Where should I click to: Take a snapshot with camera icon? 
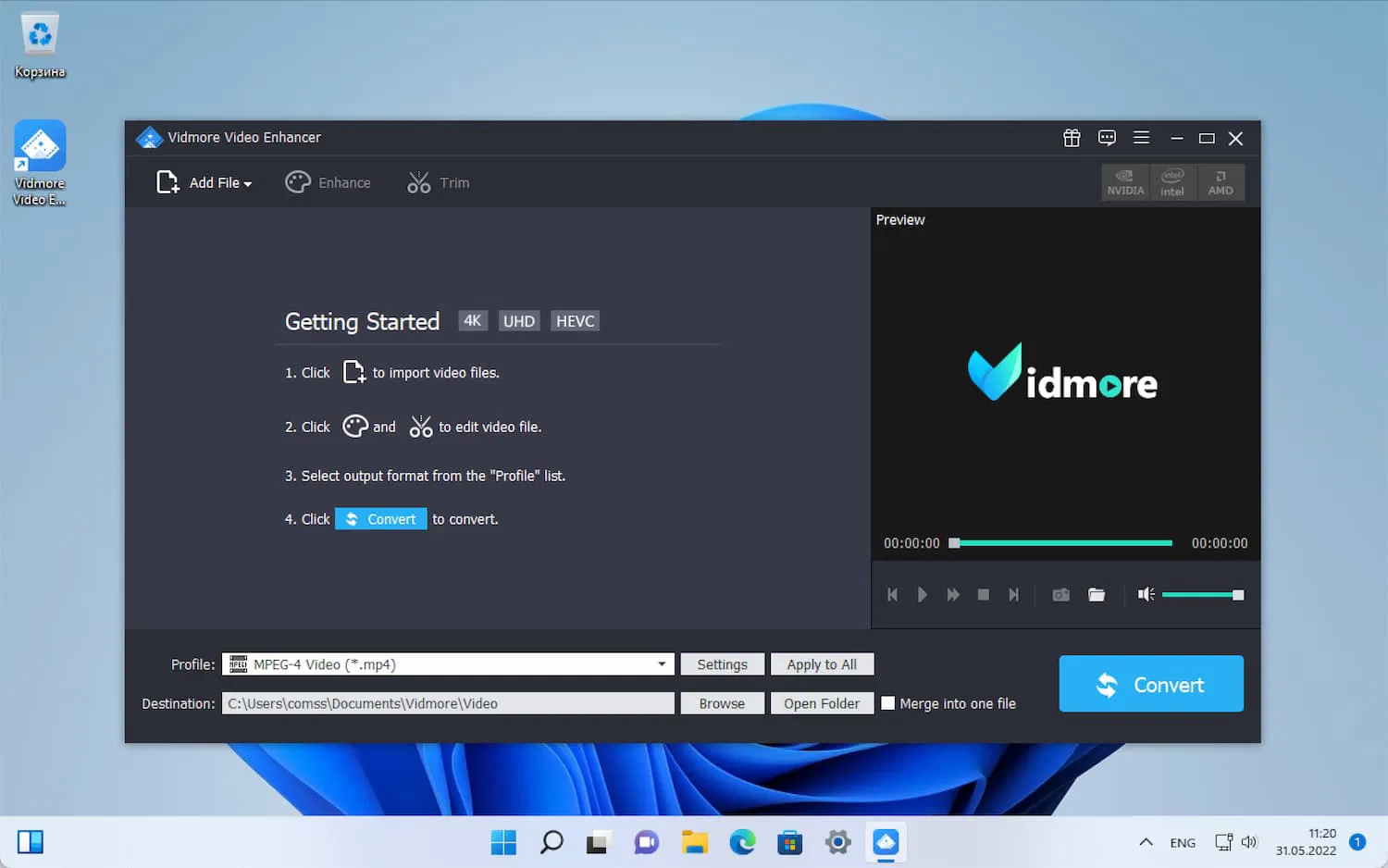point(1061,595)
